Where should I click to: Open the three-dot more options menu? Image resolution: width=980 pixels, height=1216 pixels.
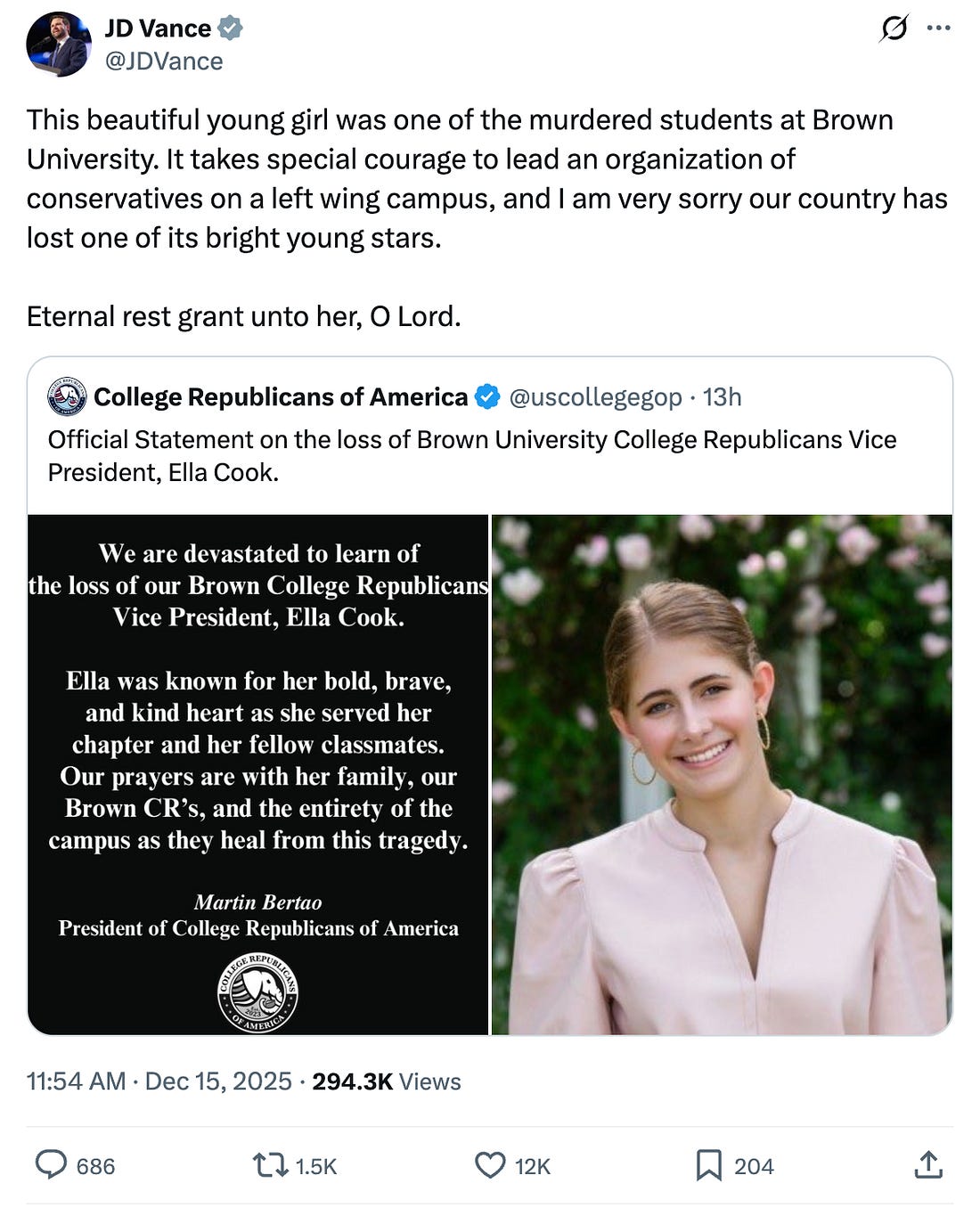(x=938, y=29)
